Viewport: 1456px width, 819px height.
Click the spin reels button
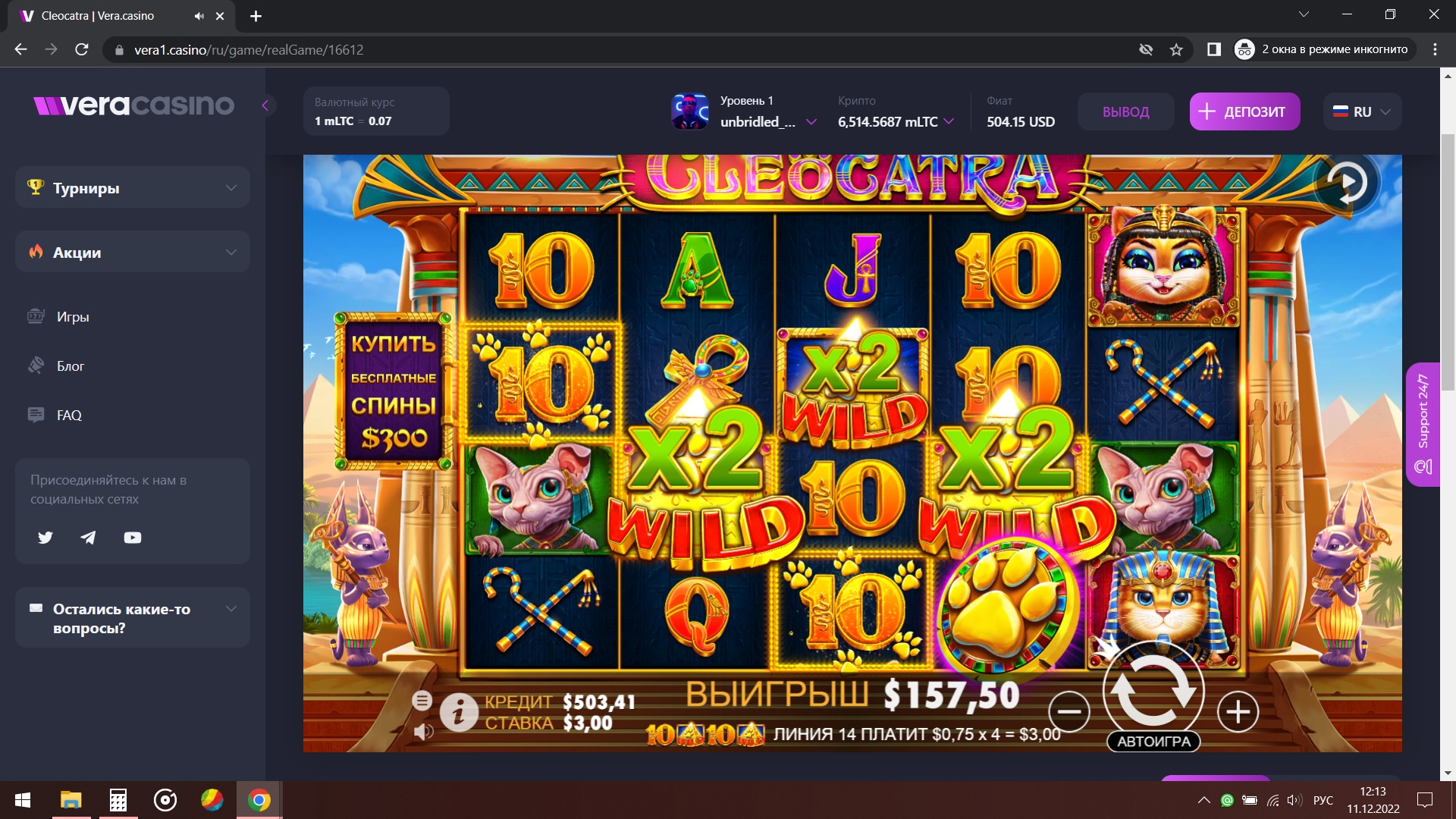pyautogui.click(x=1153, y=690)
